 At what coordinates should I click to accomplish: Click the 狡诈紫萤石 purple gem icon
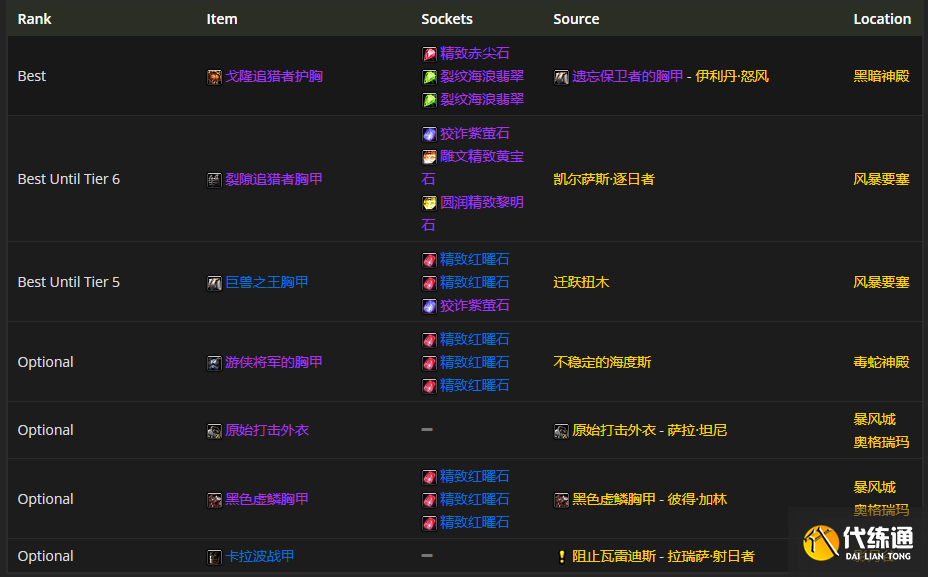point(430,133)
